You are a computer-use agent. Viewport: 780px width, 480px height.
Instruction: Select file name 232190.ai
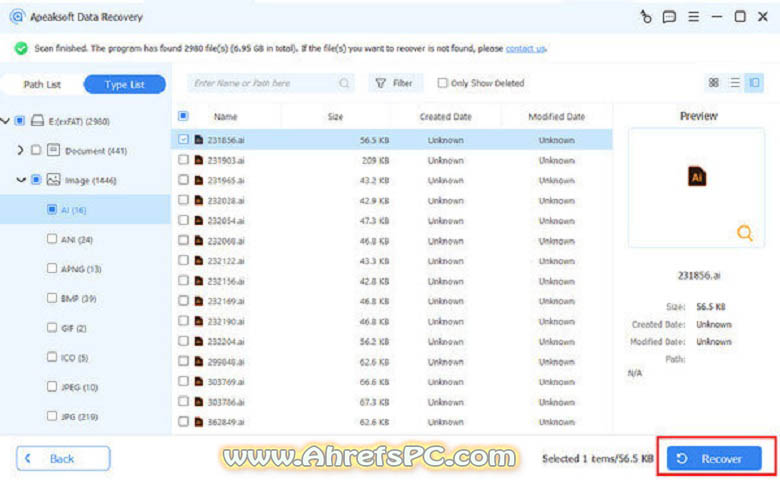point(226,321)
